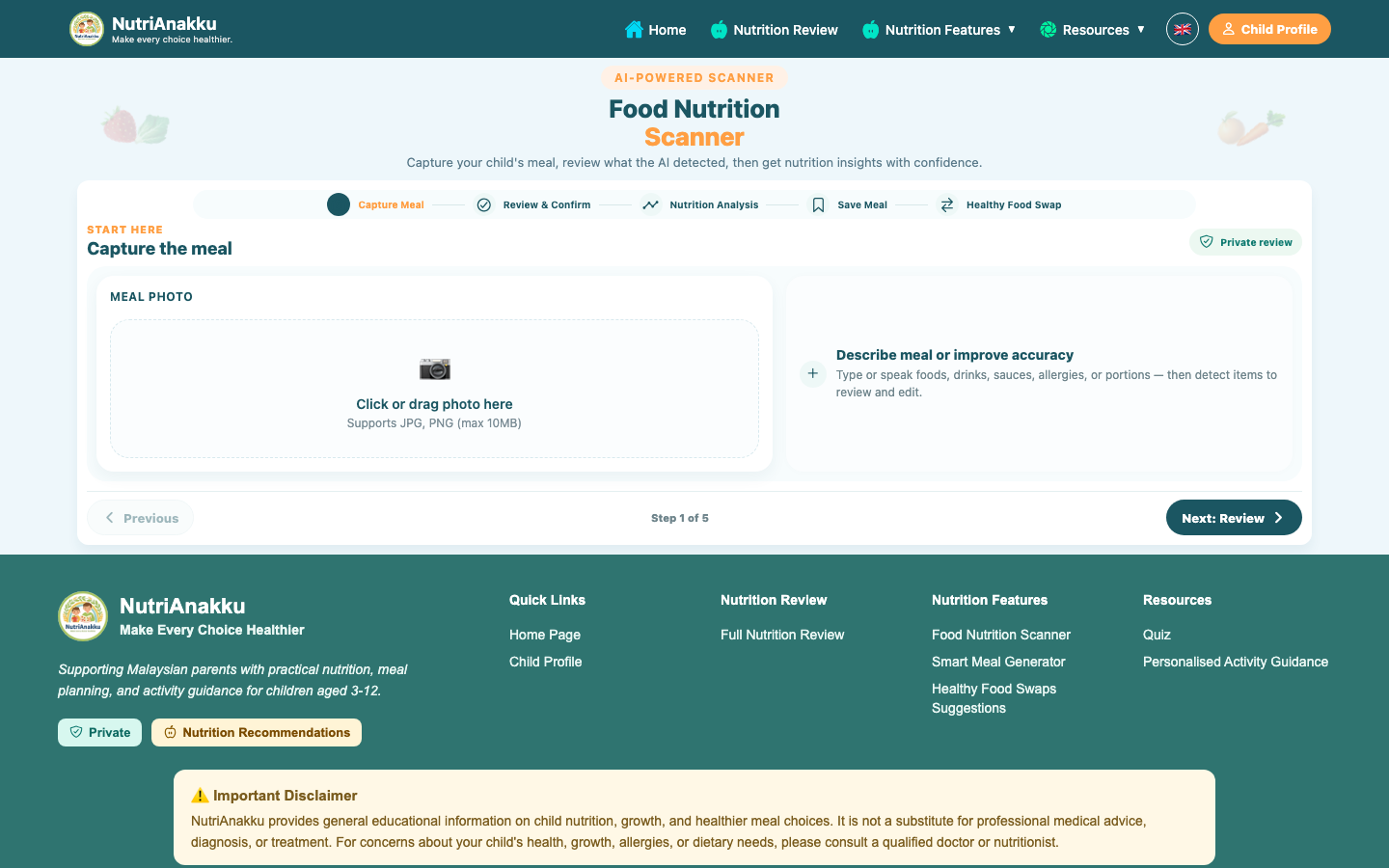Click the plus icon beside Describe meal
The height and width of the screenshot is (868, 1389).
coord(813,373)
